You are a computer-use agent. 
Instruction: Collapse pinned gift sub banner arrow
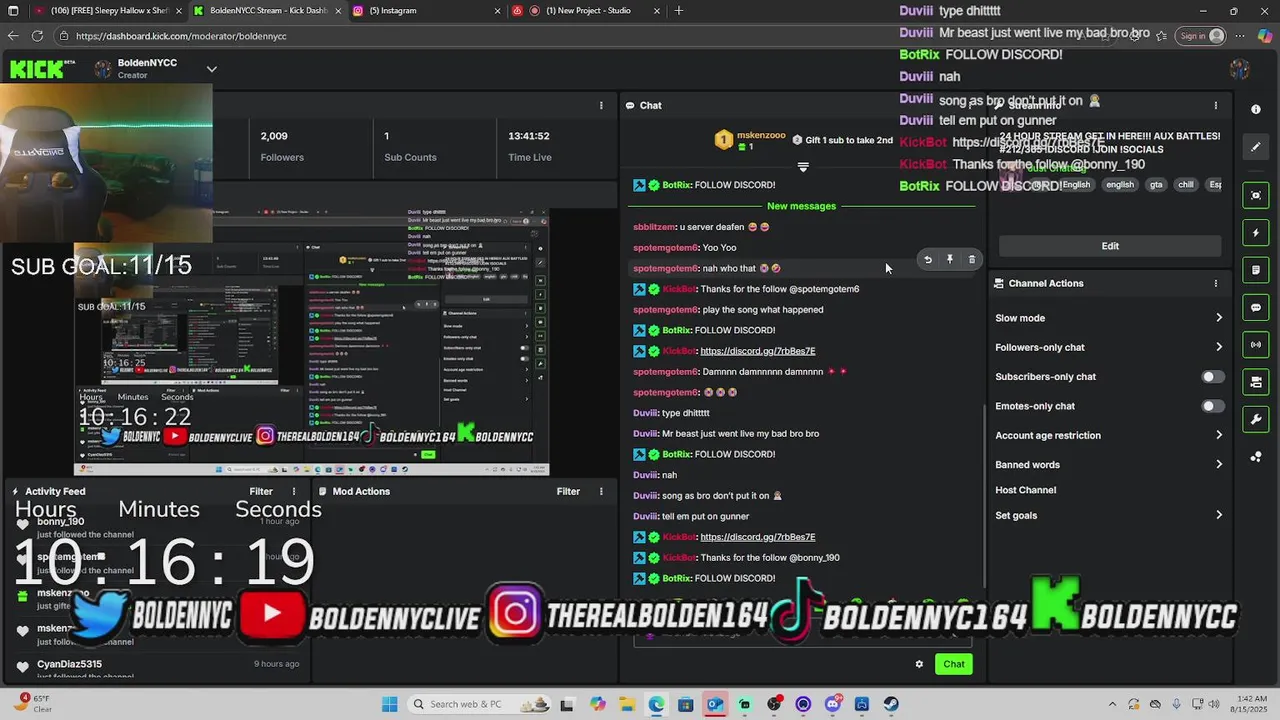(x=802, y=166)
